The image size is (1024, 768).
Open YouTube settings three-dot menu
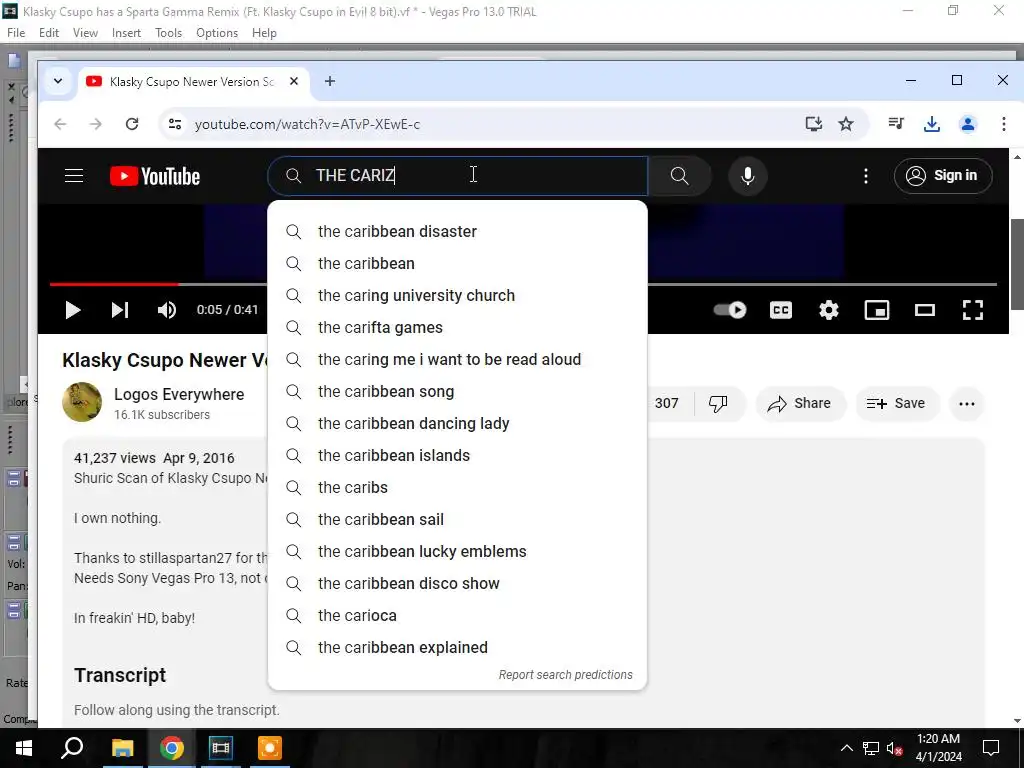(x=866, y=176)
